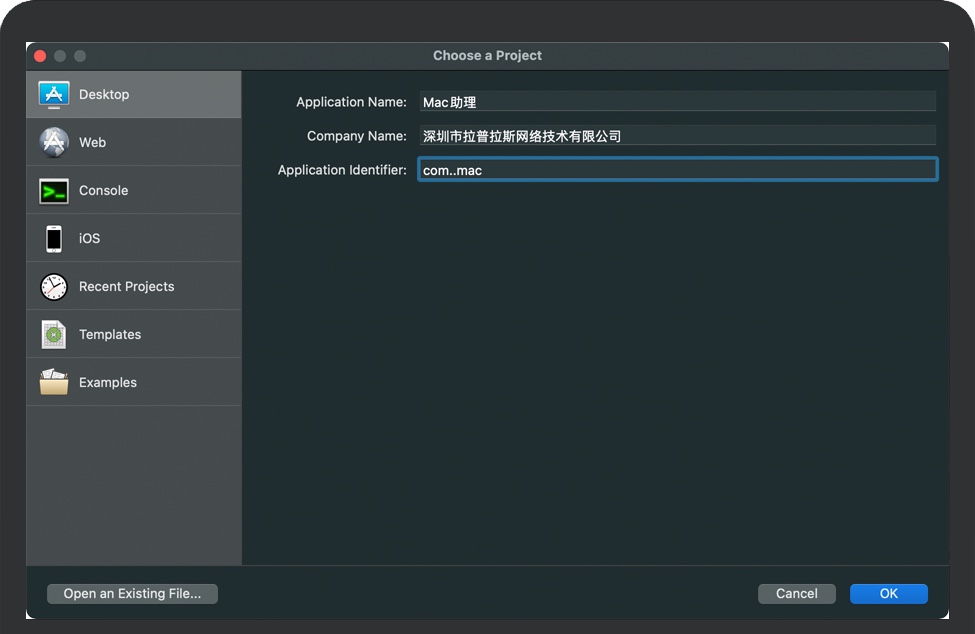Open Recent Projects clock icon

[54, 287]
